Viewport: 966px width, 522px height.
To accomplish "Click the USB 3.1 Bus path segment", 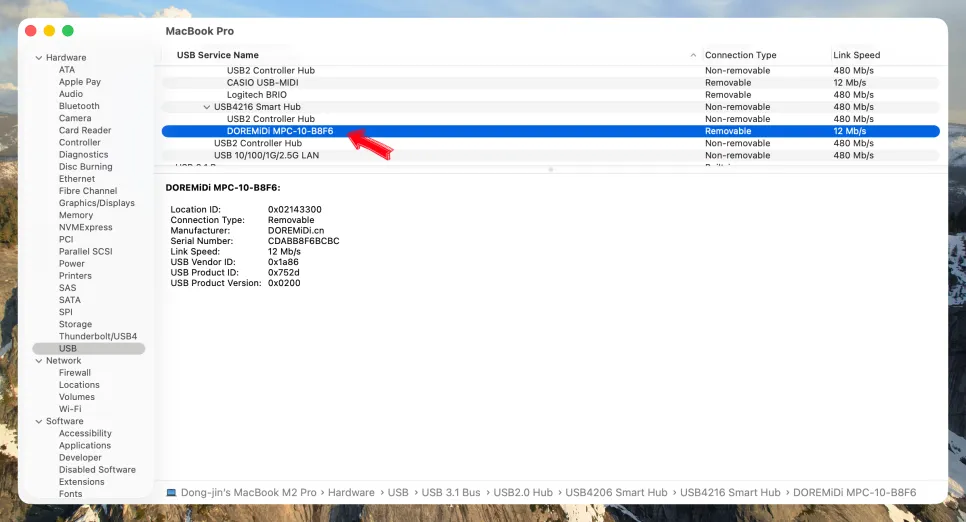I will (451, 493).
